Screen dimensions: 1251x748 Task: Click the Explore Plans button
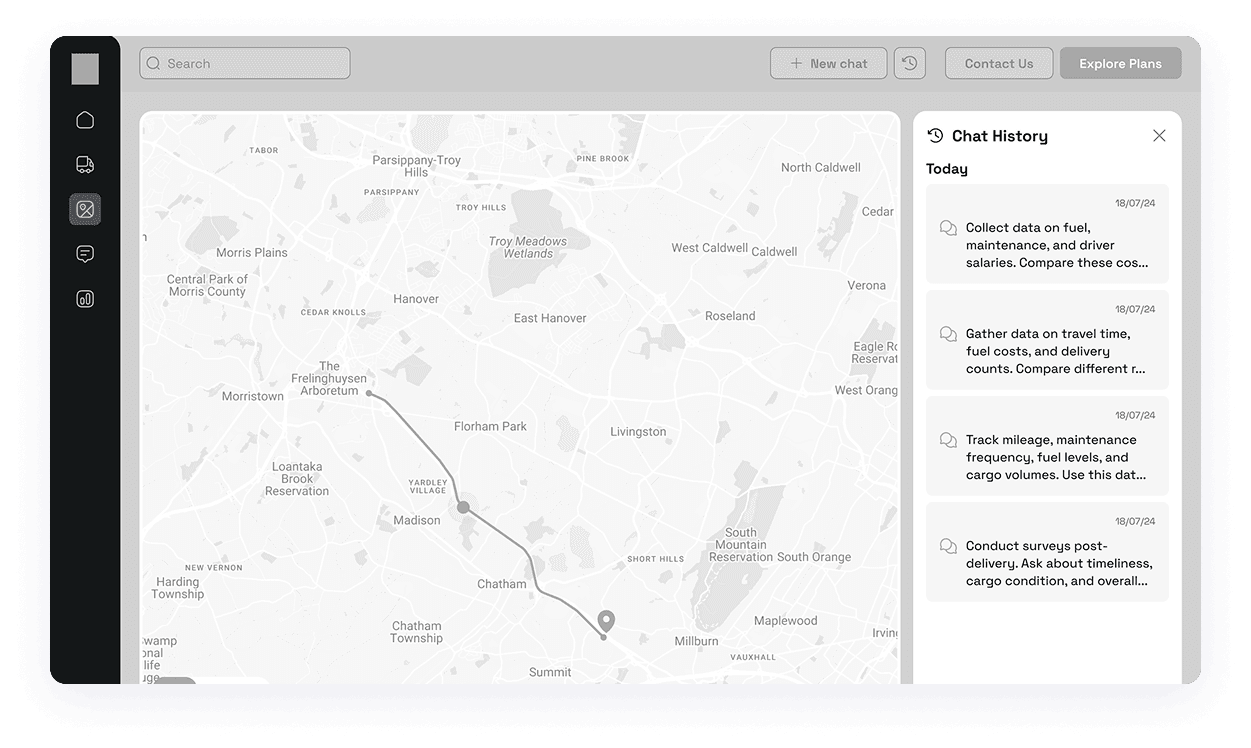pos(1120,63)
